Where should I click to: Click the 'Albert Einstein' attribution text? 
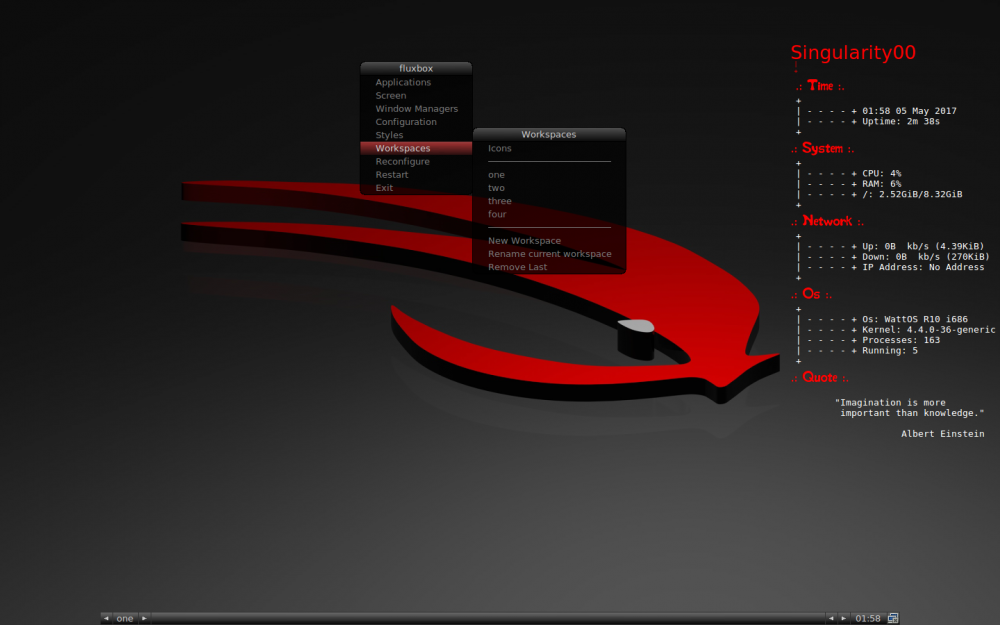tap(943, 434)
